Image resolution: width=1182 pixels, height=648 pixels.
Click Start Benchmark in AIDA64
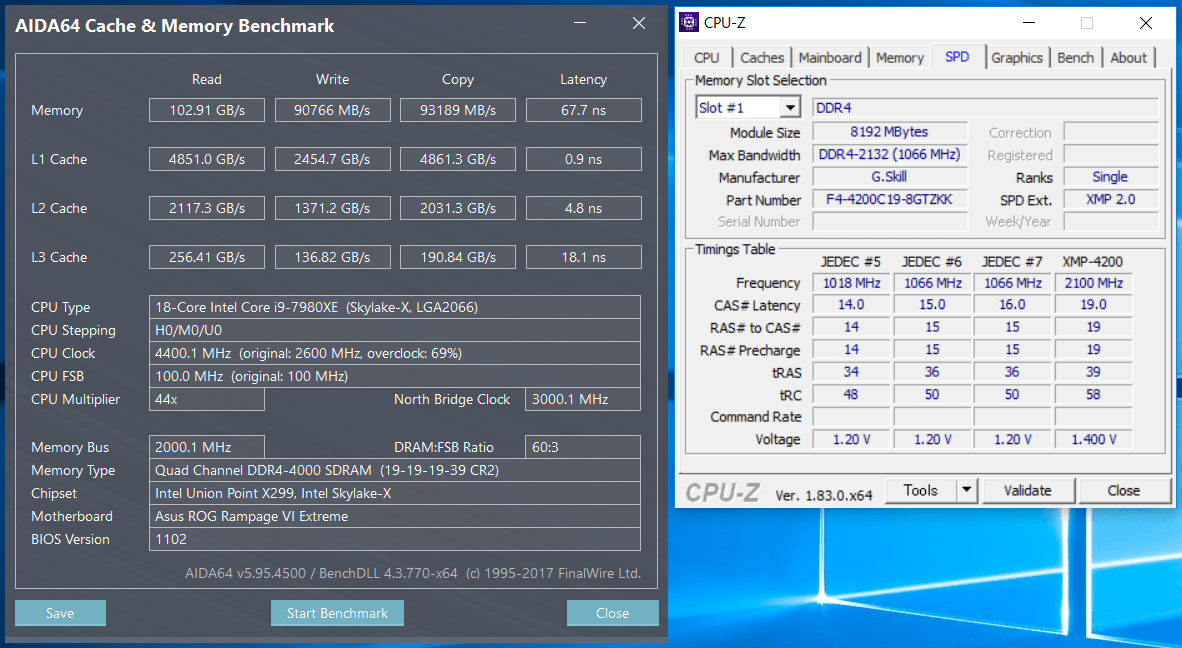pyautogui.click(x=337, y=613)
